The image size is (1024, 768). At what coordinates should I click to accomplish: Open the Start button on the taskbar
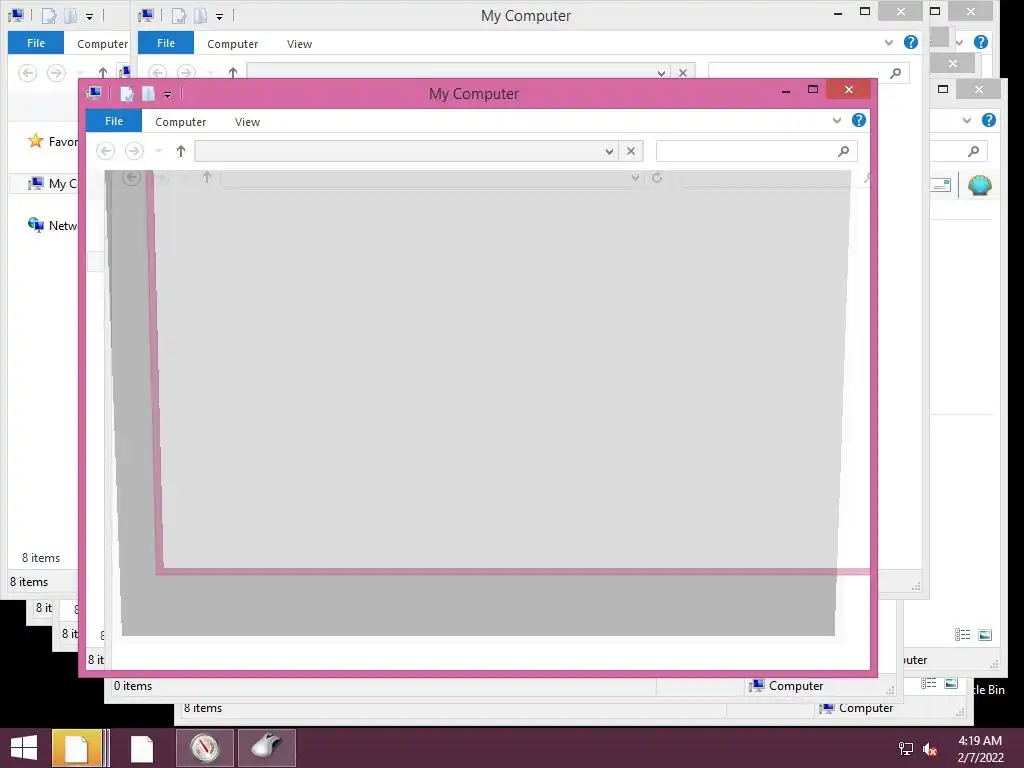[24, 748]
